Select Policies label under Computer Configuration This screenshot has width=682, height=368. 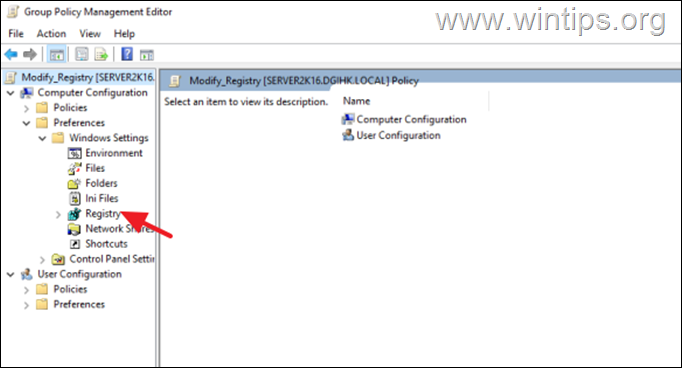70,107
